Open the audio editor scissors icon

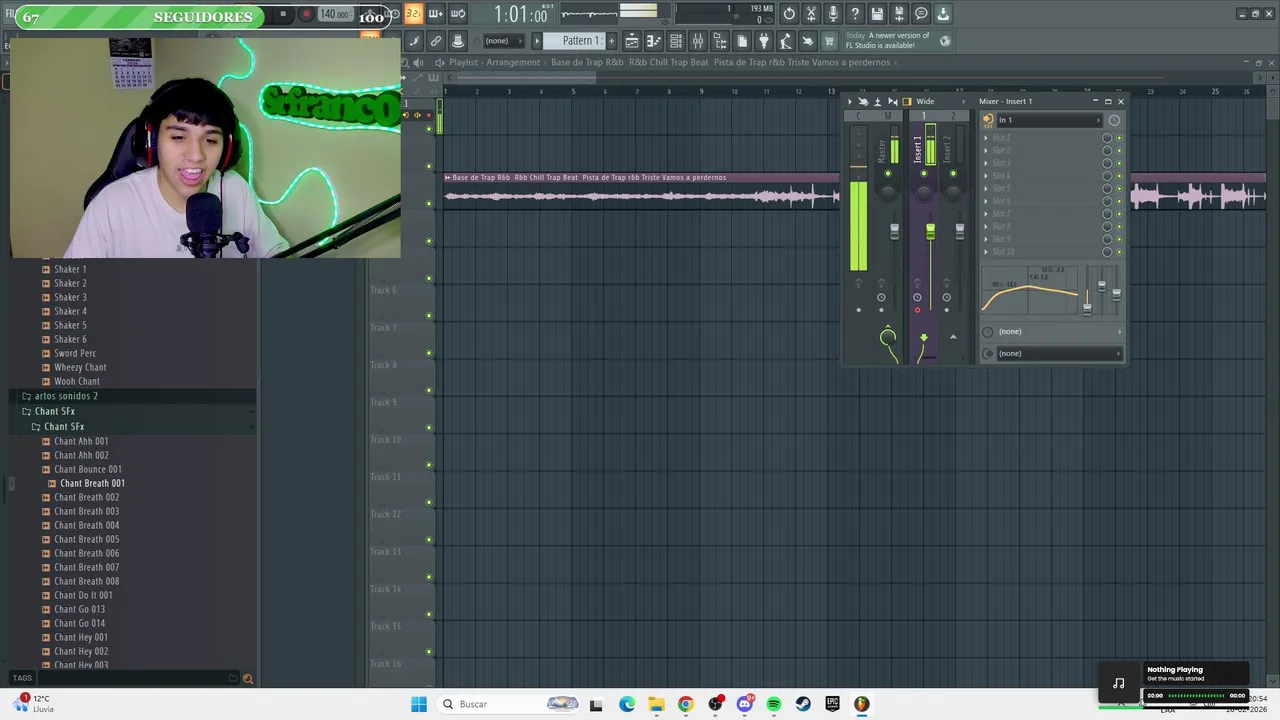coord(811,14)
